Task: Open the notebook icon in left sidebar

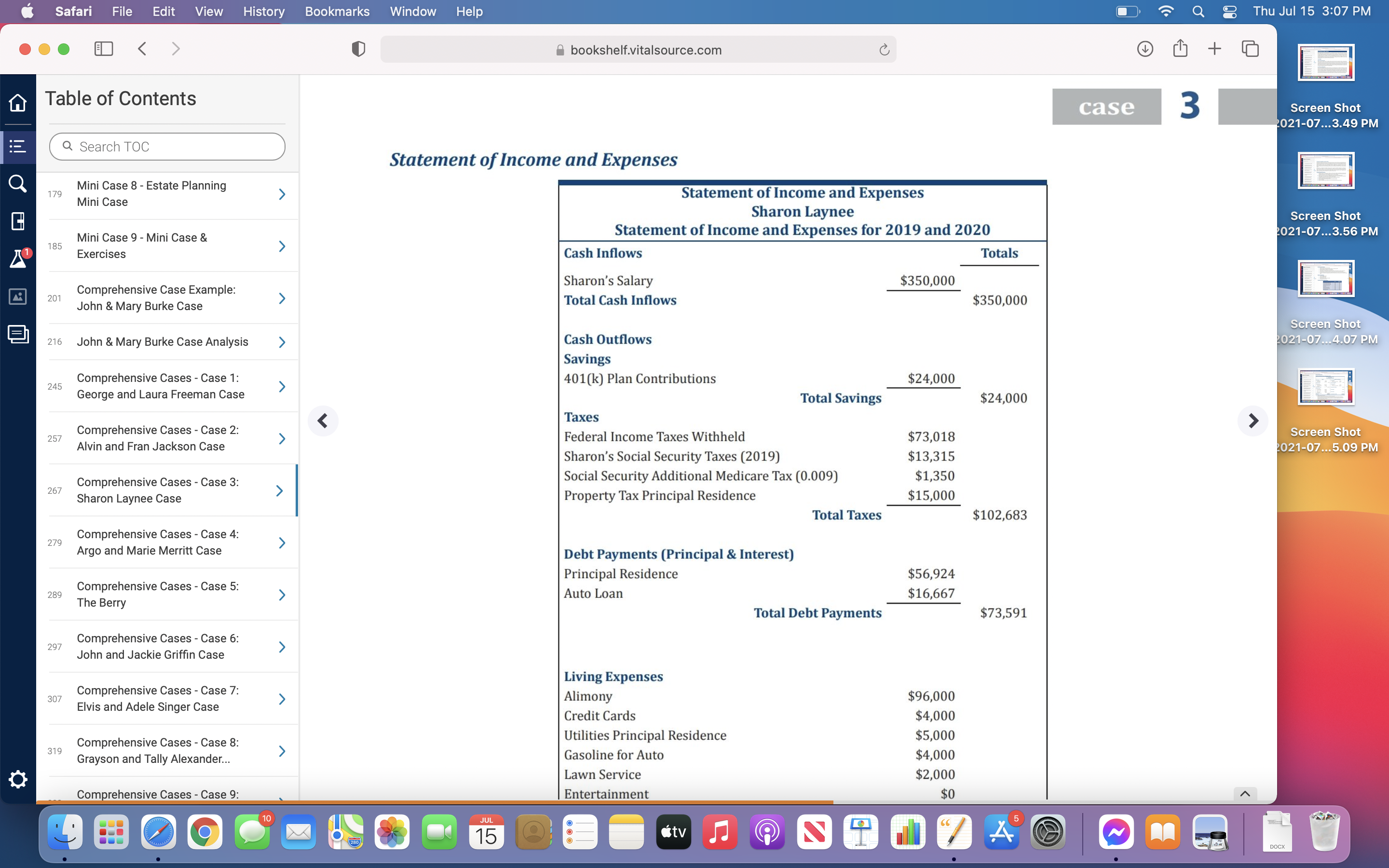Action: click(x=18, y=221)
